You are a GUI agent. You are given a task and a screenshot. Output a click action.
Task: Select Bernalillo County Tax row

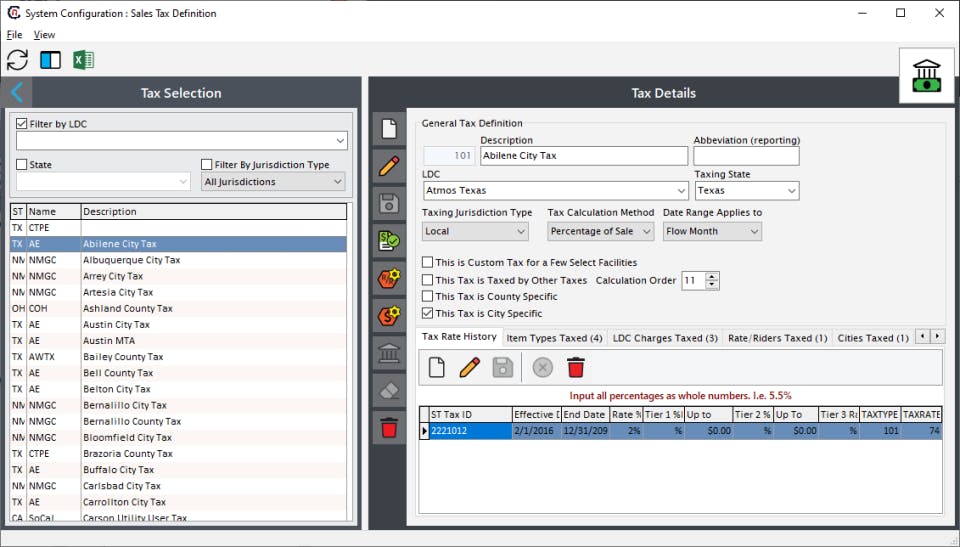178,421
